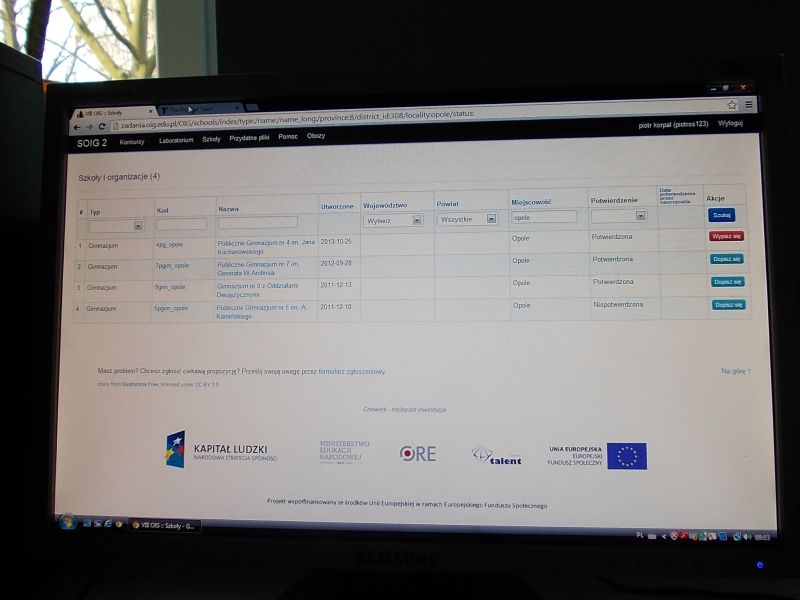The image size is (800, 600).
Task: Bookmark the page with the star icon
Action: (x=732, y=104)
